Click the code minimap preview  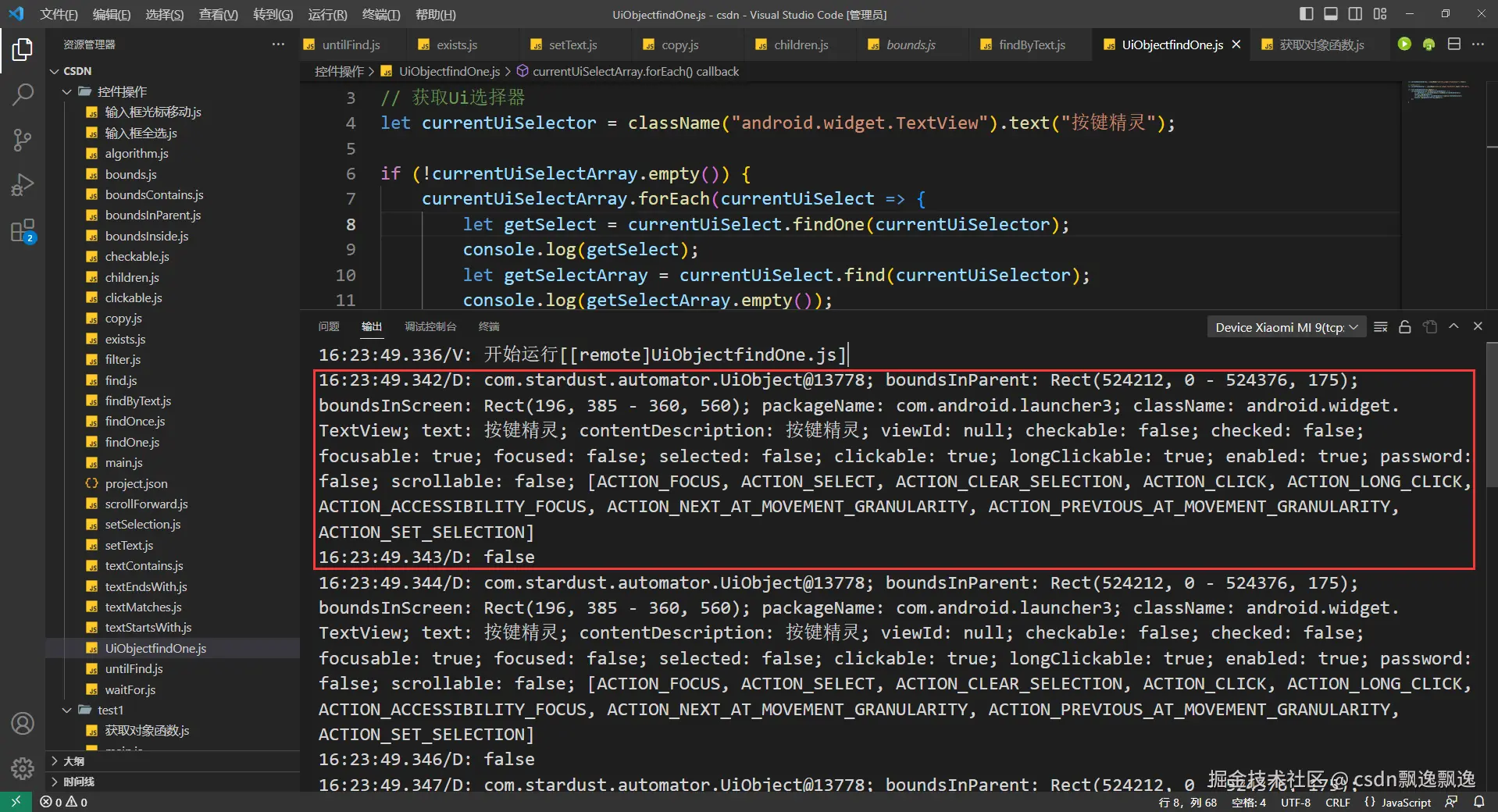pyautogui.click(x=1436, y=92)
